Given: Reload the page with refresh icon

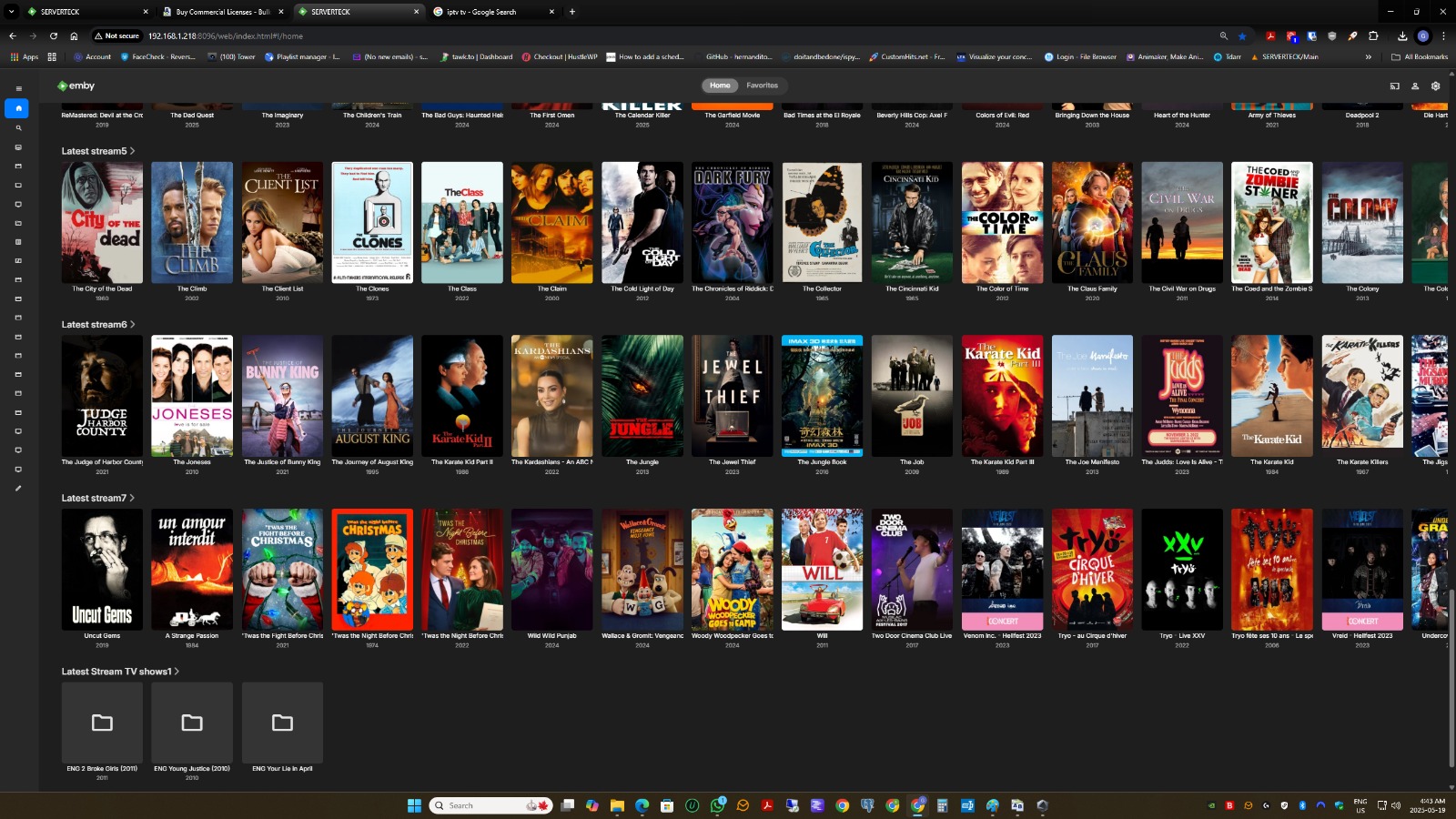Looking at the screenshot, I should (x=54, y=35).
